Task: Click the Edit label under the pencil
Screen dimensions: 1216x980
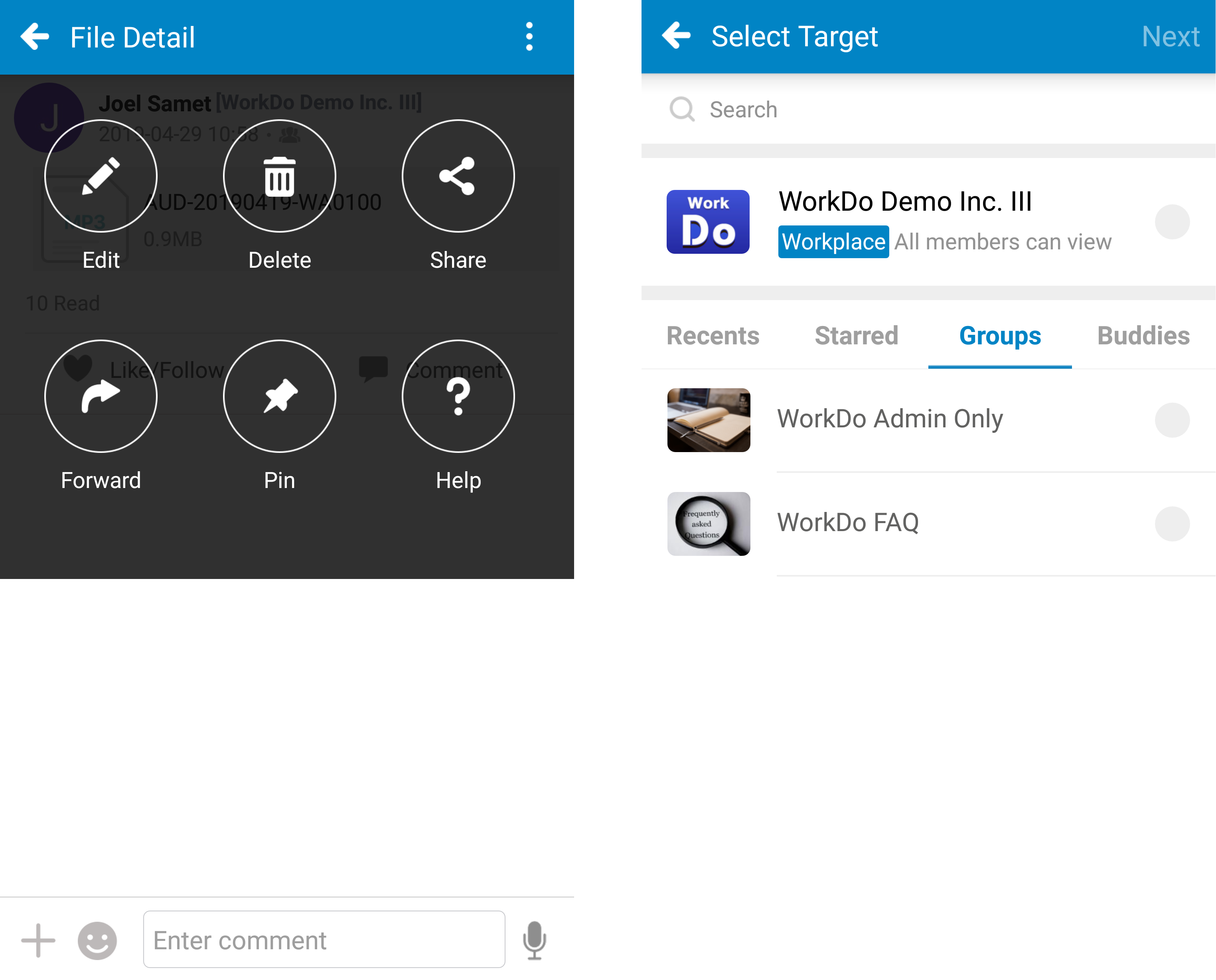Action: pyautogui.click(x=101, y=260)
